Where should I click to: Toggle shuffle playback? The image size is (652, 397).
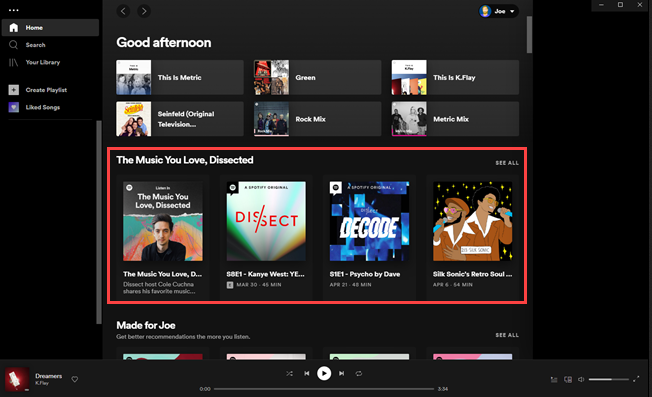coord(289,374)
